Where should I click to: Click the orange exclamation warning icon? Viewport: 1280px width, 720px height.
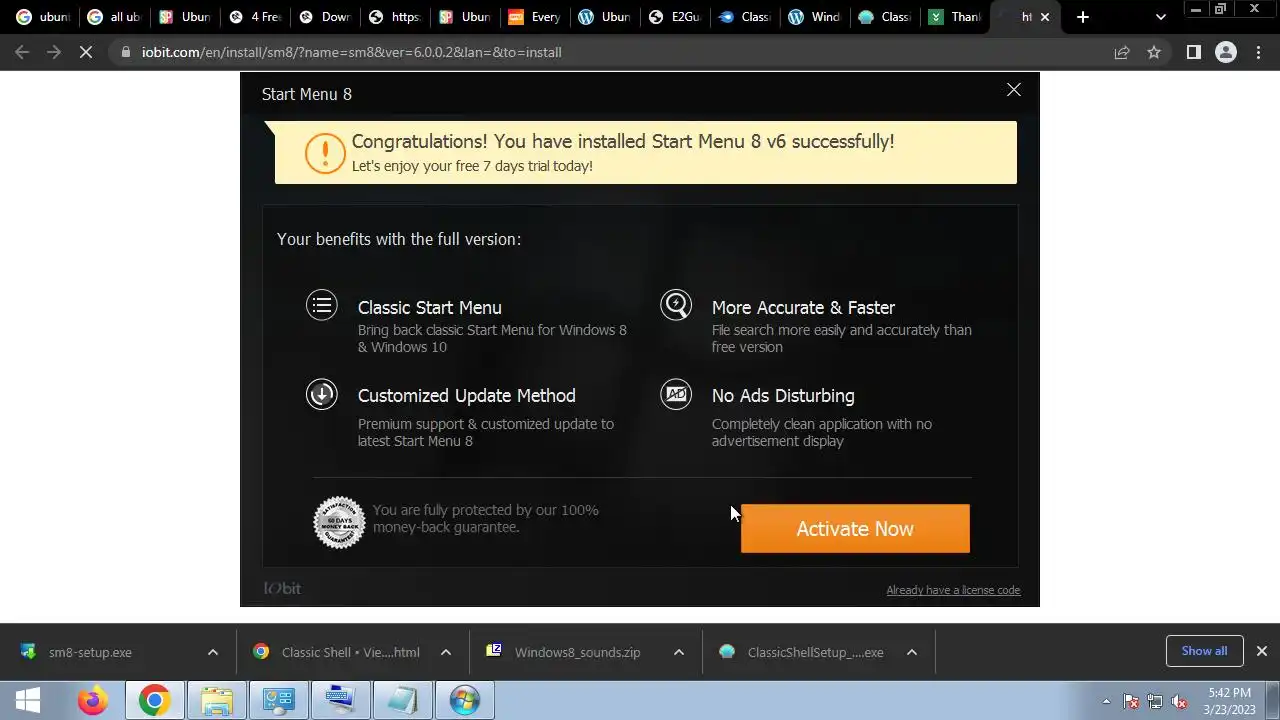tap(325, 153)
